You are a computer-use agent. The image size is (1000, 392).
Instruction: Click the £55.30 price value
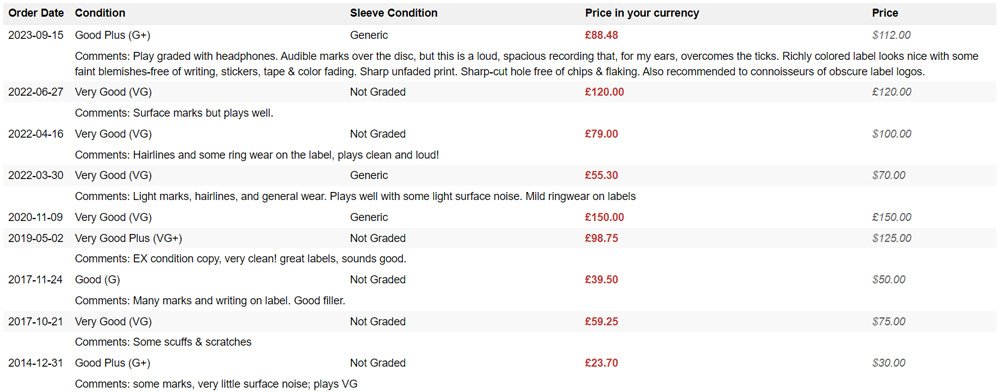click(601, 175)
